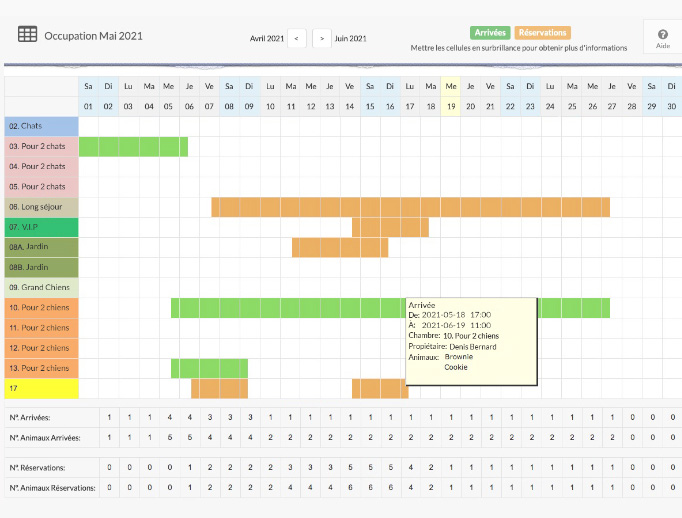Click the orange reservation bar in 07. V.I.P row

point(390,227)
